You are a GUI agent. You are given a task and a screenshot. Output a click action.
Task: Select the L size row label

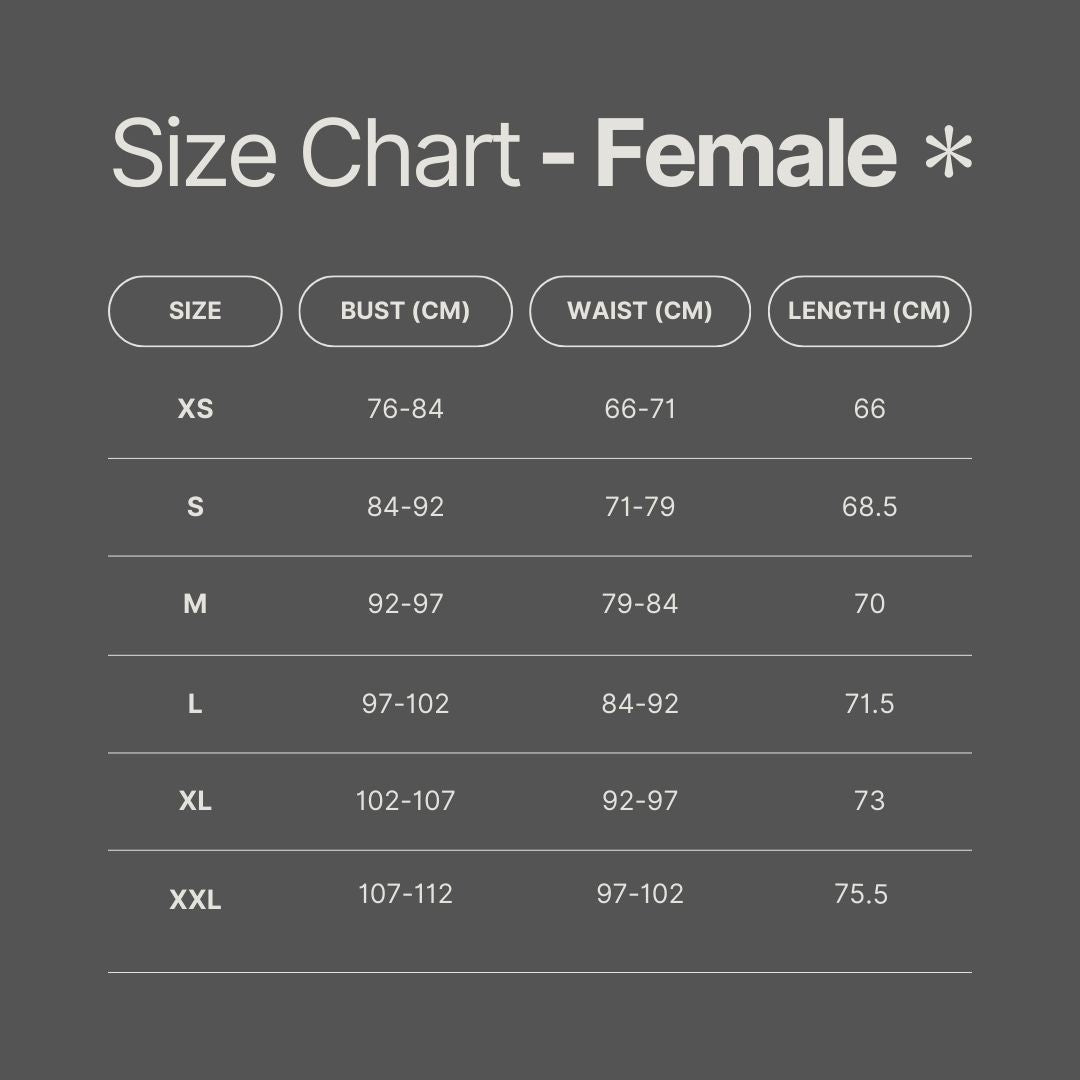(195, 704)
